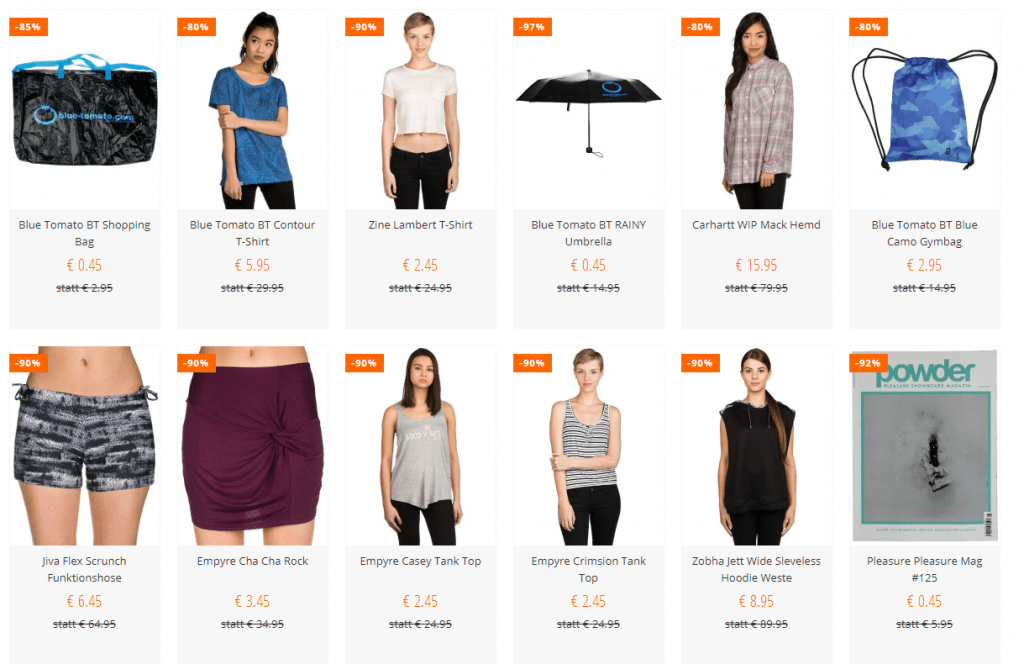
Task: Open the Carhartt WIP Mack Hemd link
Action: click(756, 225)
